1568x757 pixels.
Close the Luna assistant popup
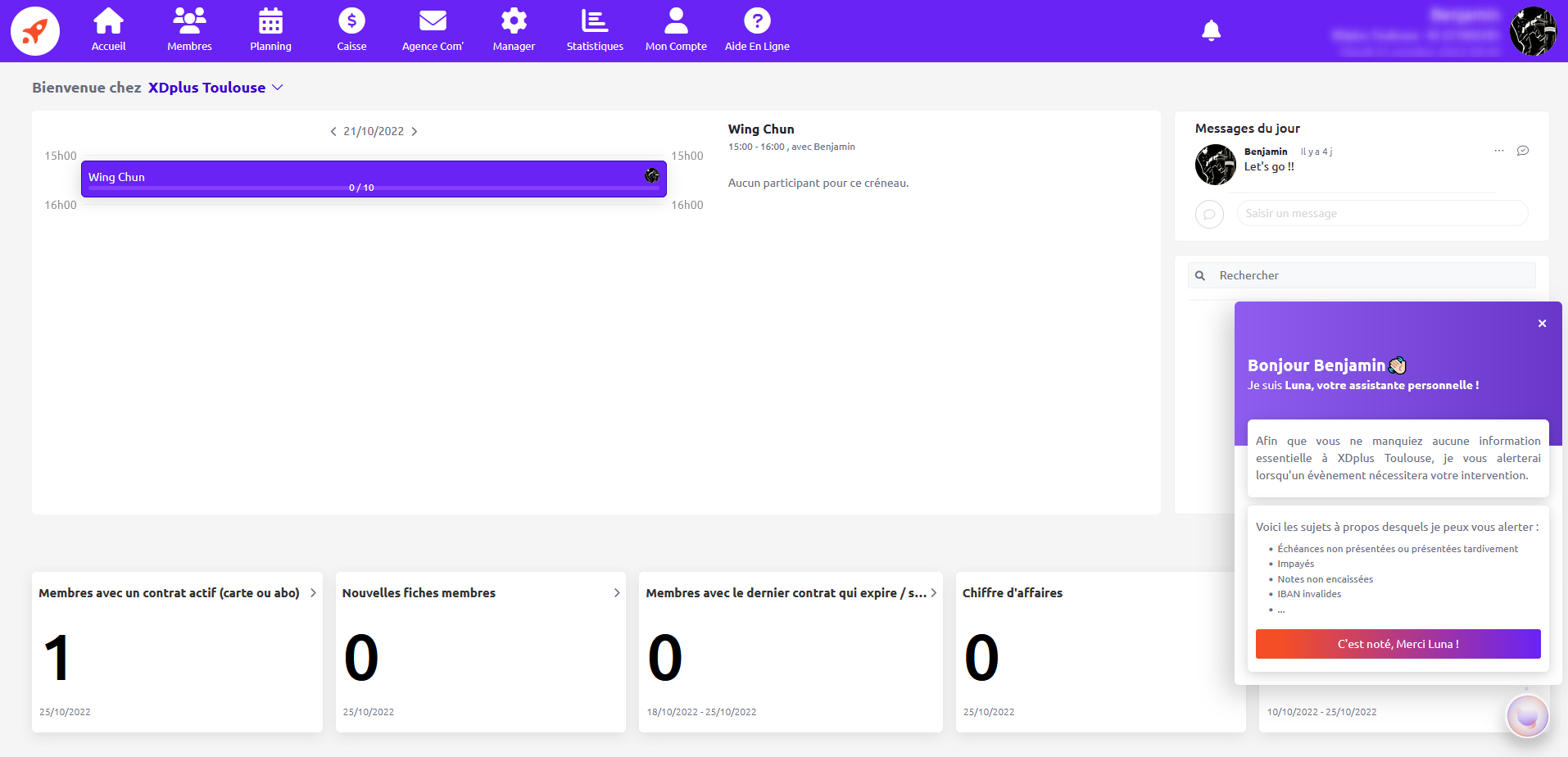[1542, 324]
